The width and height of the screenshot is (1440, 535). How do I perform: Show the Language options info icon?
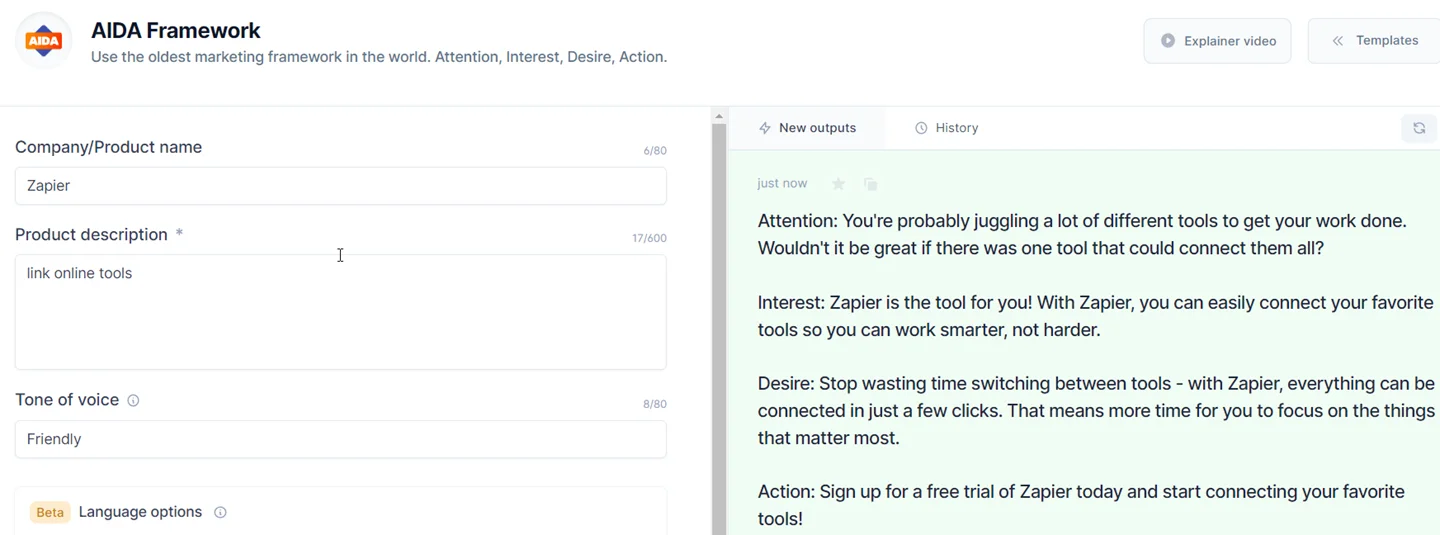(220, 512)
